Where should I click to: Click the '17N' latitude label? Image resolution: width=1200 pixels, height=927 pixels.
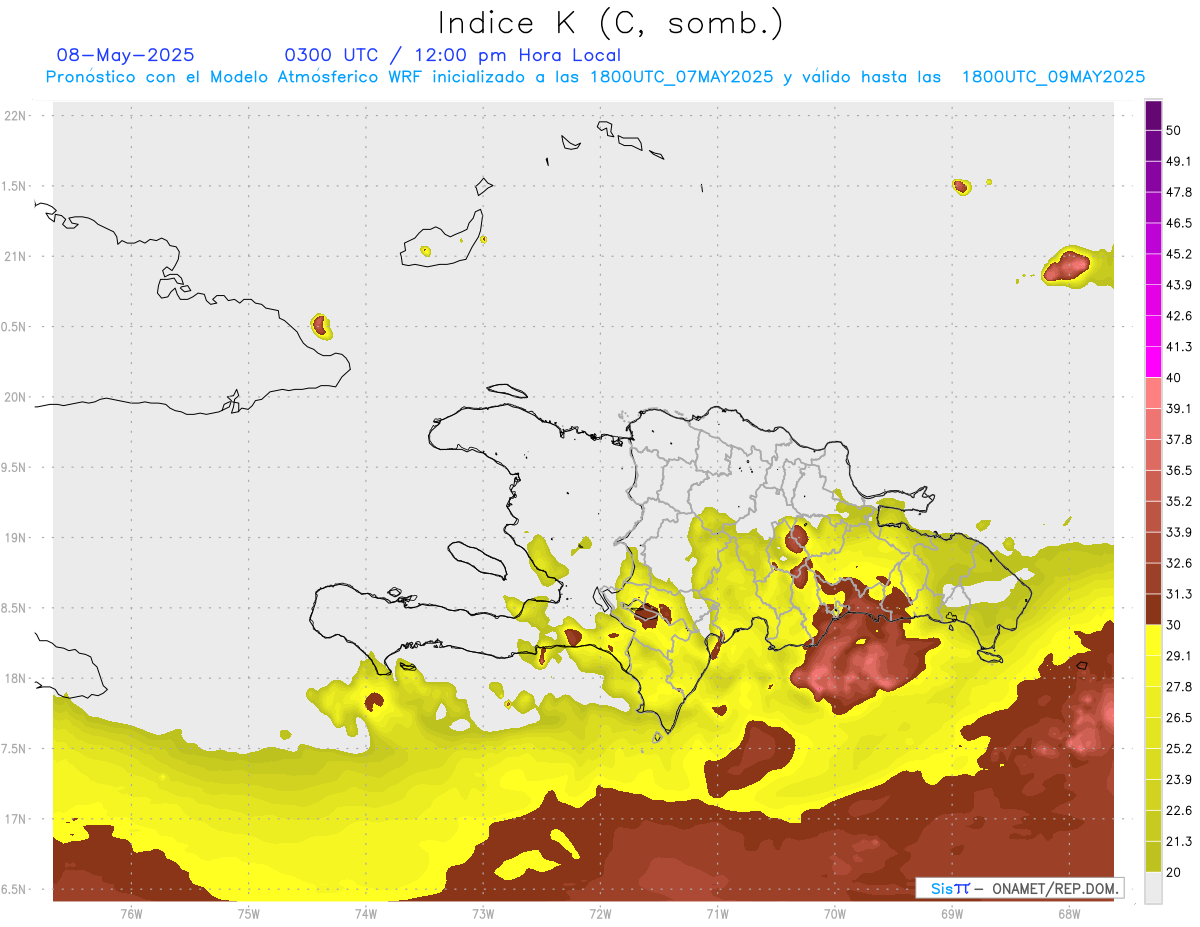(x=16, y=819)
